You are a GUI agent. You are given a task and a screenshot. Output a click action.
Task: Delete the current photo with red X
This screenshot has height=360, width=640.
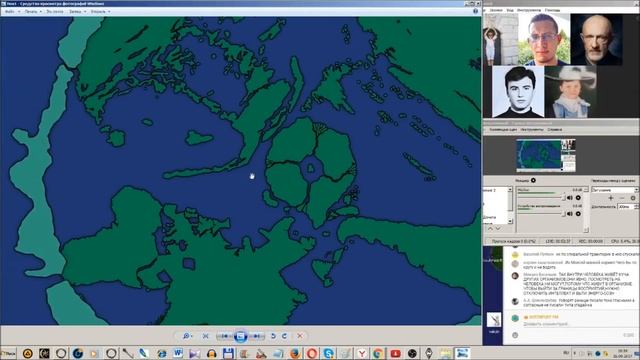point(300,336)
